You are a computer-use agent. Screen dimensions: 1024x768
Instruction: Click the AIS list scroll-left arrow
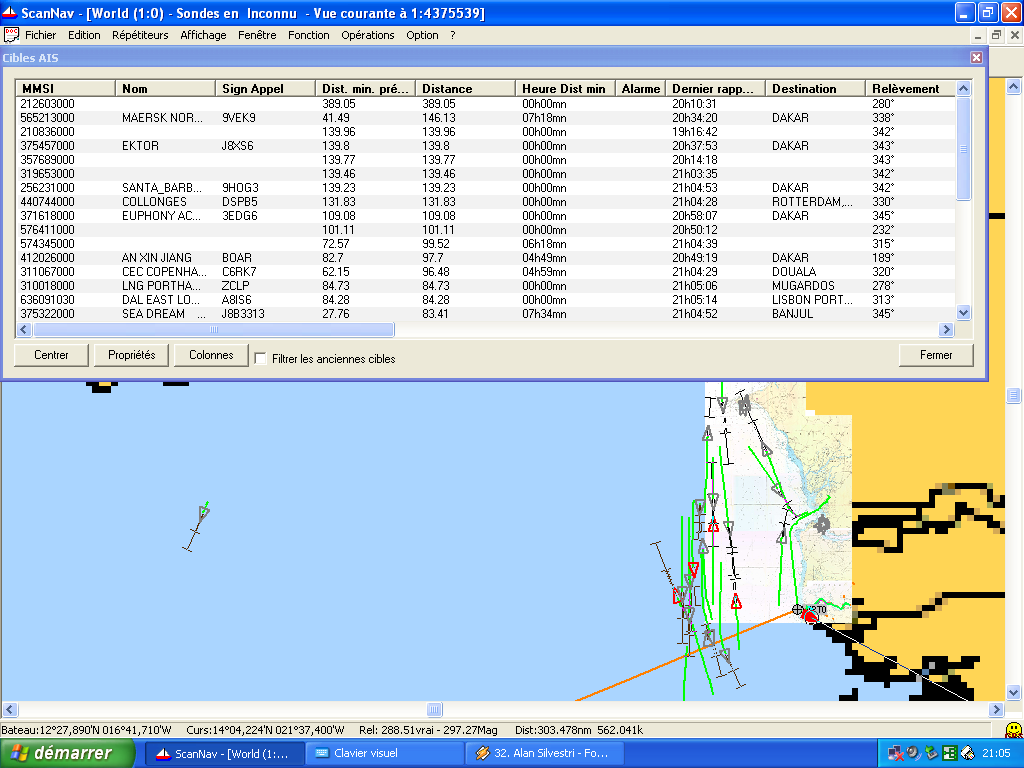point(24,330)
